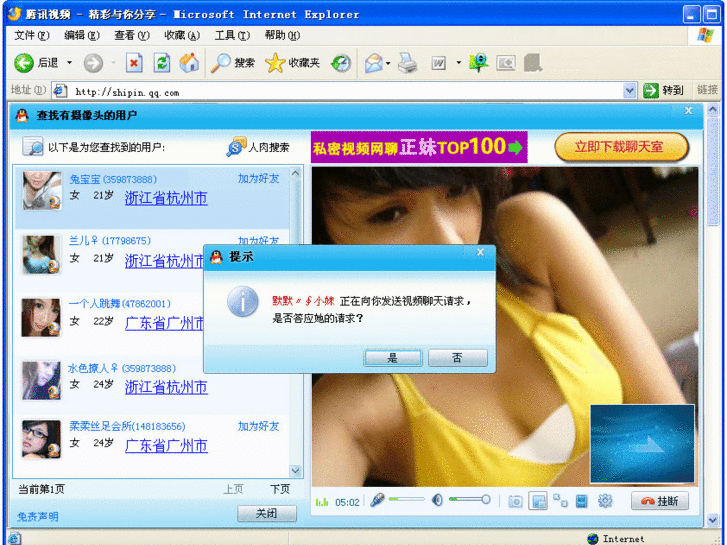Image resolution: width=727 pixels, height=545 pixels.
Task: Go to next page with 下页
Action: 280,489
